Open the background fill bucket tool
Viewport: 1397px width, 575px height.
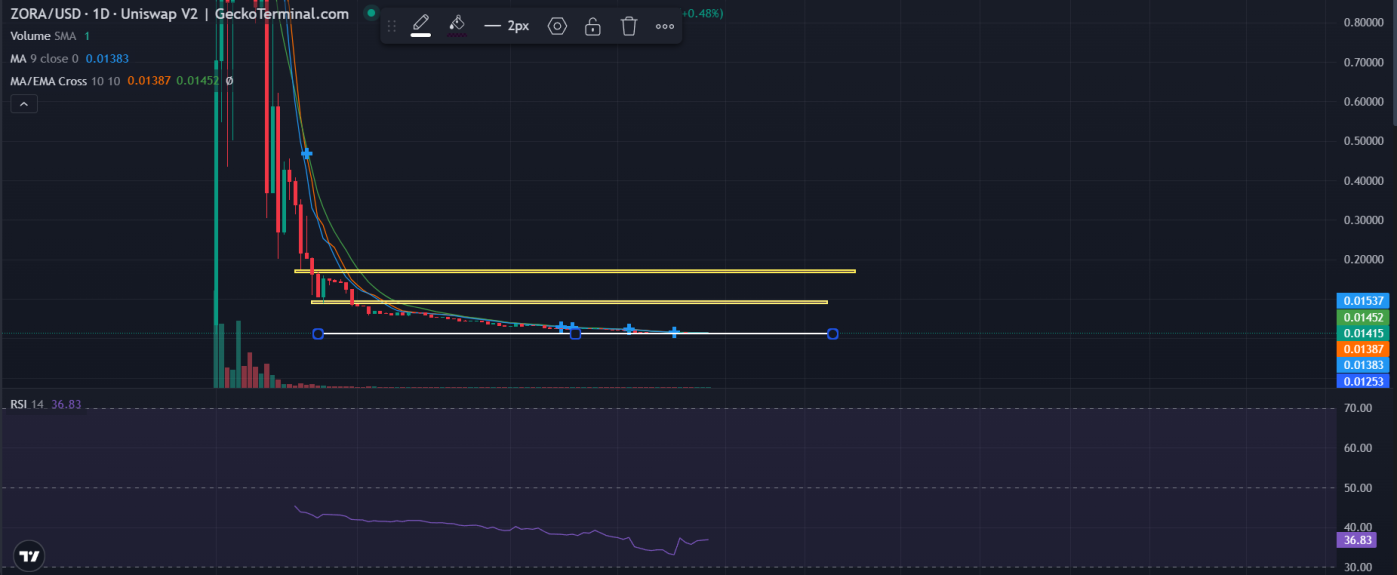pos(457,25)
